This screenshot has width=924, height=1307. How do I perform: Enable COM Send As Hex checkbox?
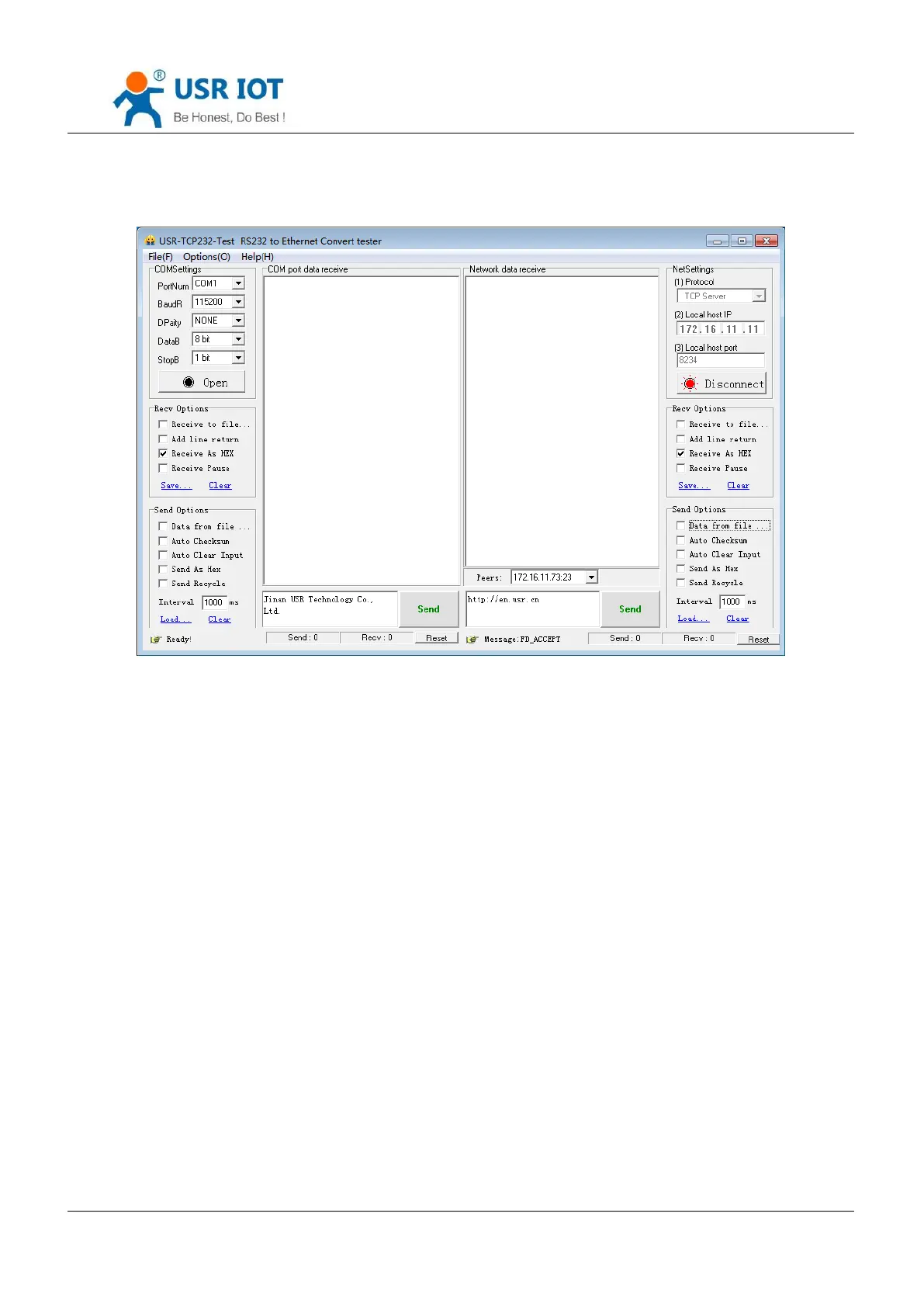[163, 569]
